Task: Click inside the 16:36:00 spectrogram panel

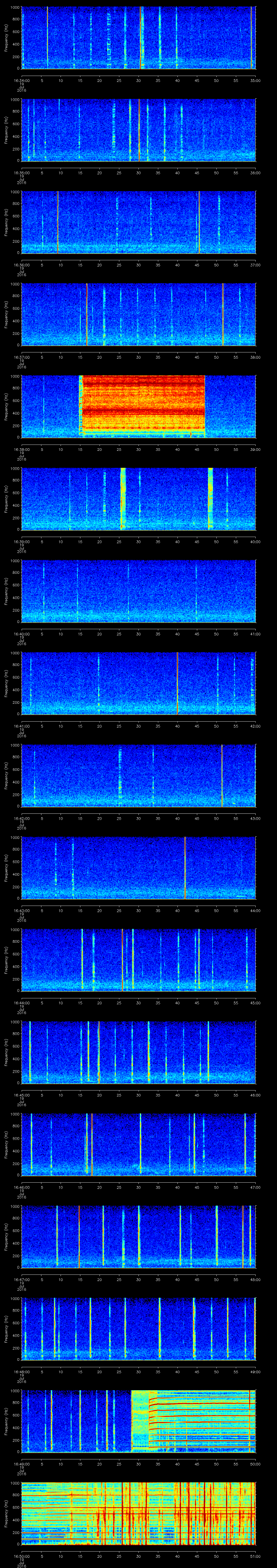Action: tap(138, 222)
